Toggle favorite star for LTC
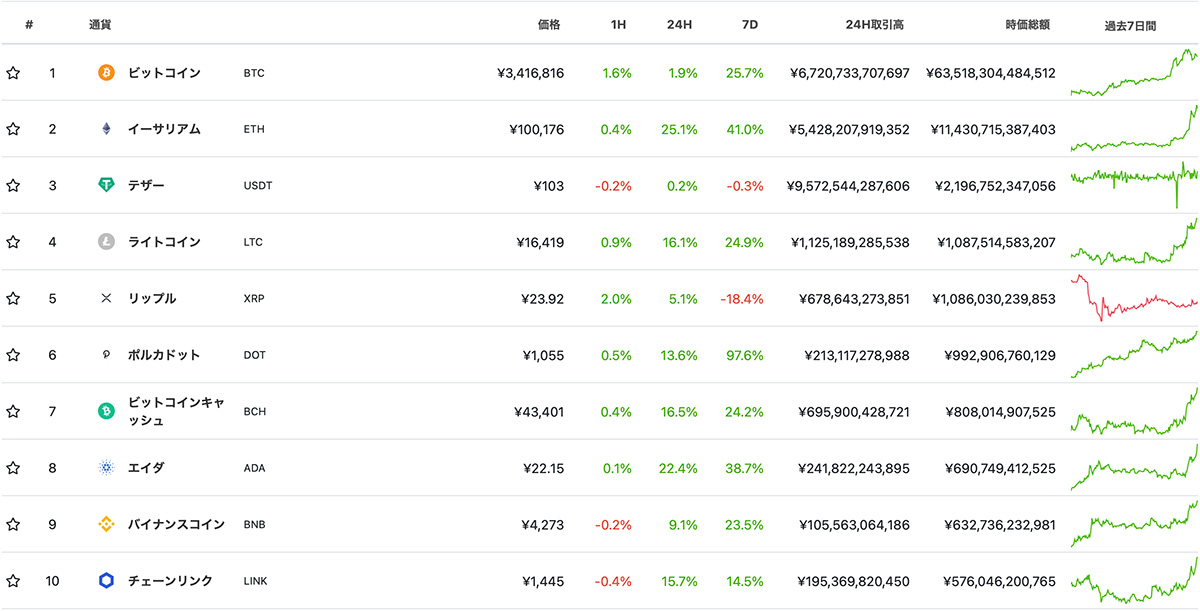The height and width of the screenshot is (611, 1200). [14, 242]
